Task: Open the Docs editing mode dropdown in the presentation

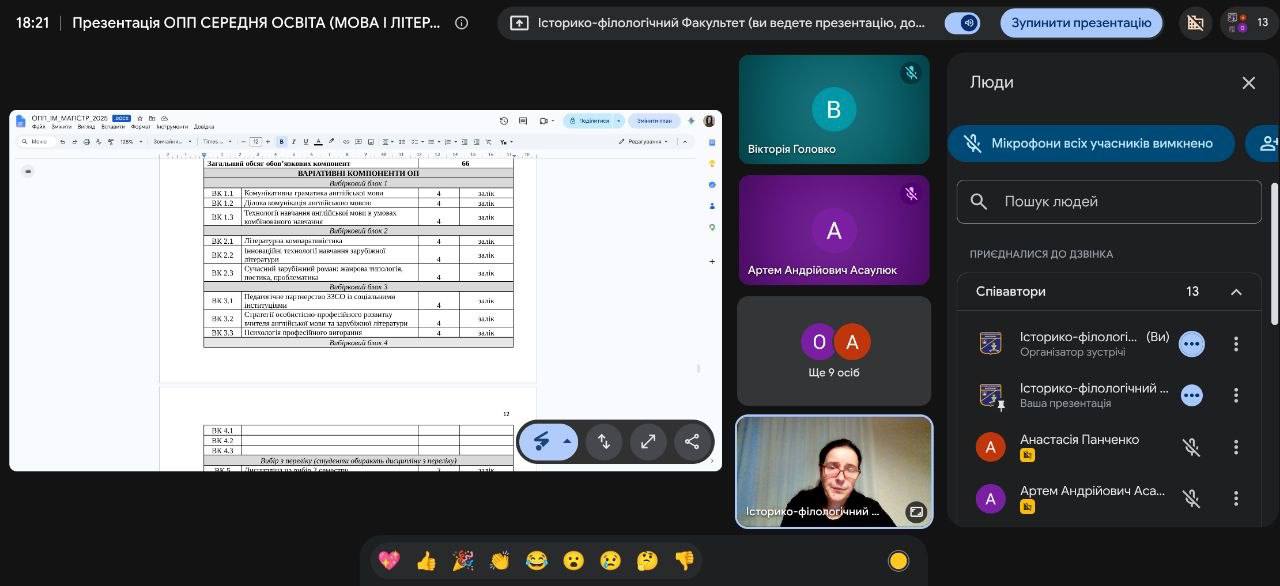Action: tap(645, 142)
